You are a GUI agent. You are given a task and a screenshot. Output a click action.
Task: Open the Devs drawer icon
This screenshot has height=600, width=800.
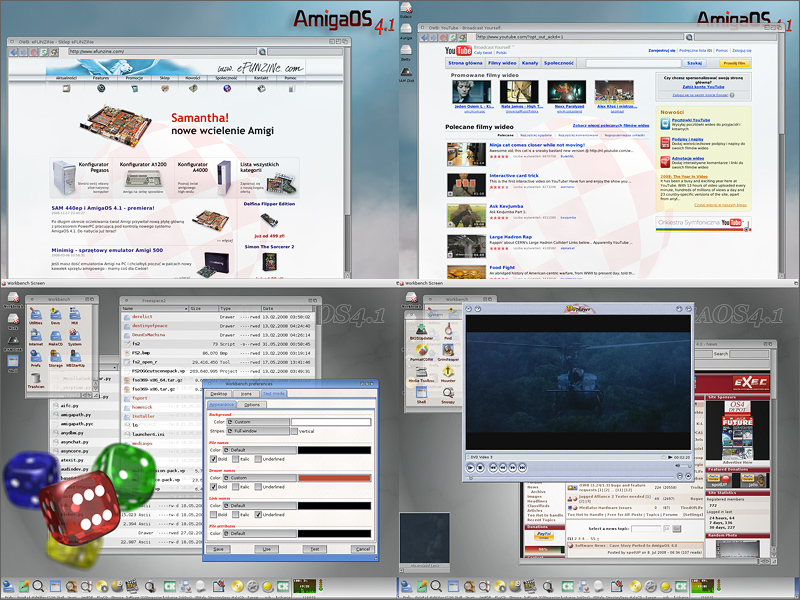[x=56, y=316]
